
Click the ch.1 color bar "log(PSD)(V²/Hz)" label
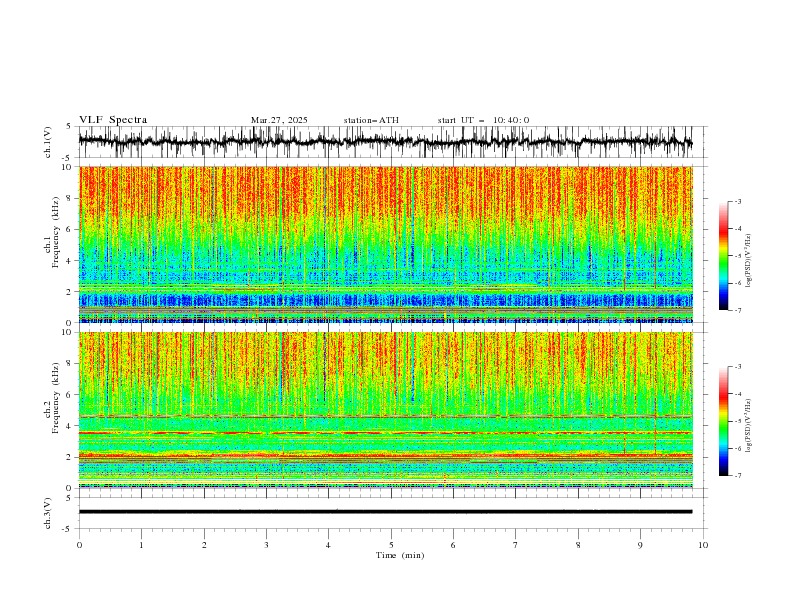pyautogui.click(x=749, y=261)
